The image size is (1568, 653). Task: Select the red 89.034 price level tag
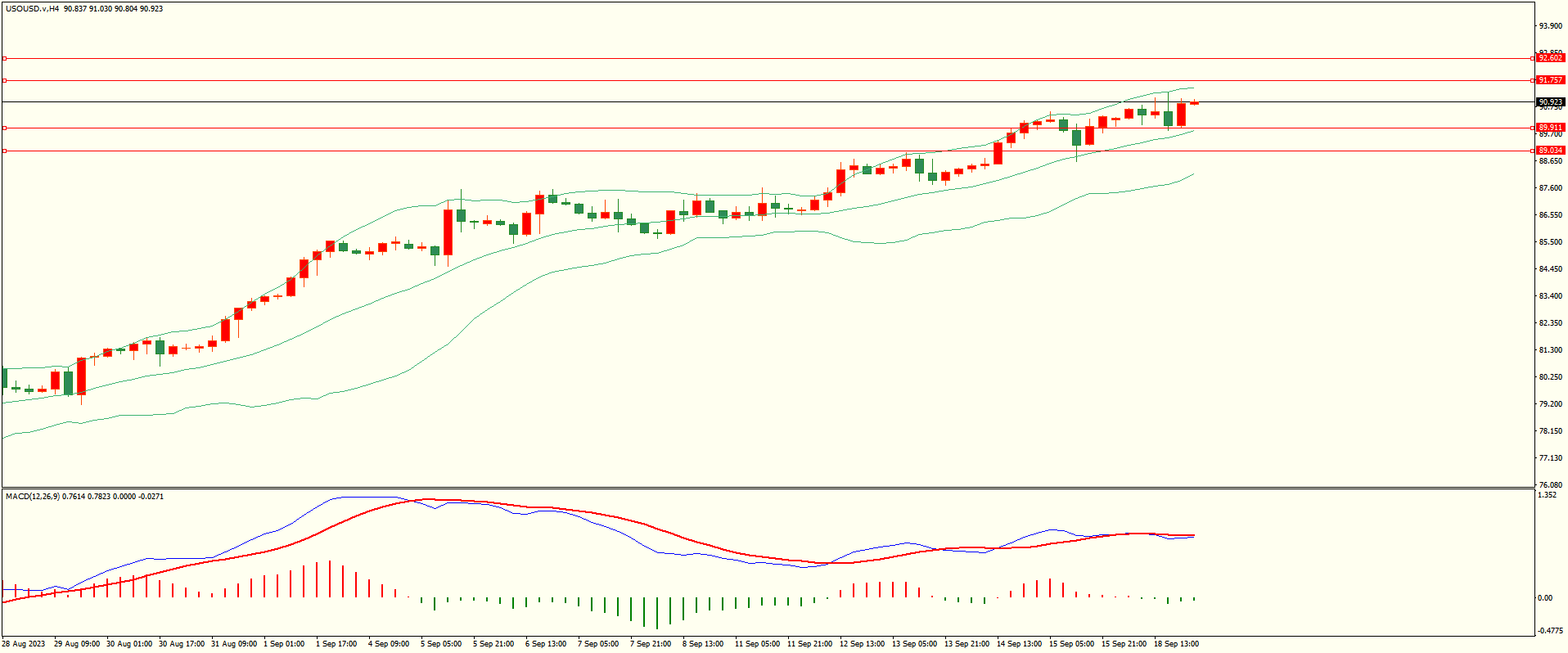[x=1550, y=151]
